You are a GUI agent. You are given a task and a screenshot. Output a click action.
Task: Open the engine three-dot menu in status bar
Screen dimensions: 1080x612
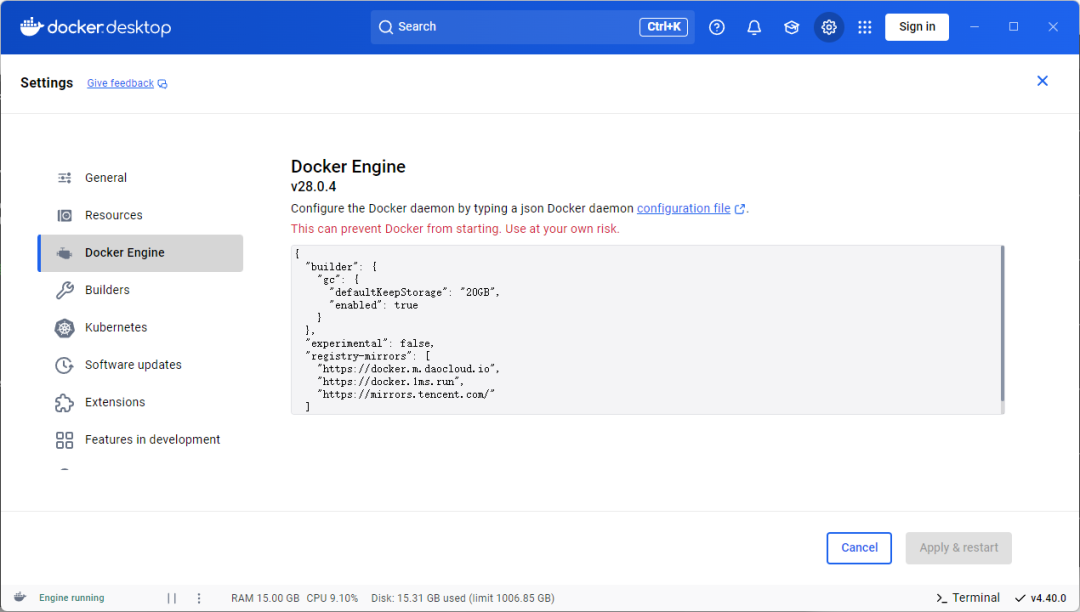point(199,598)
